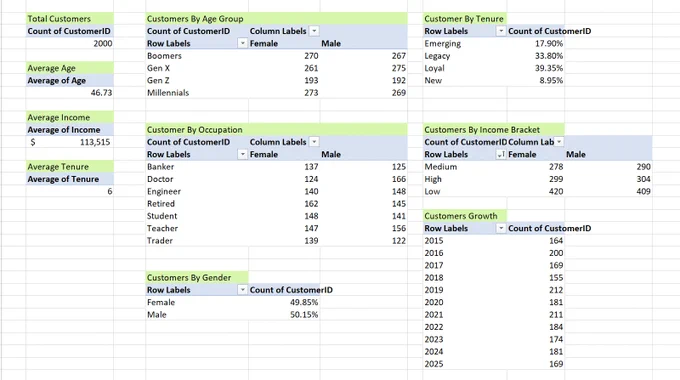Open Row Labels filter in Customers Growth table

pos(500,228)
